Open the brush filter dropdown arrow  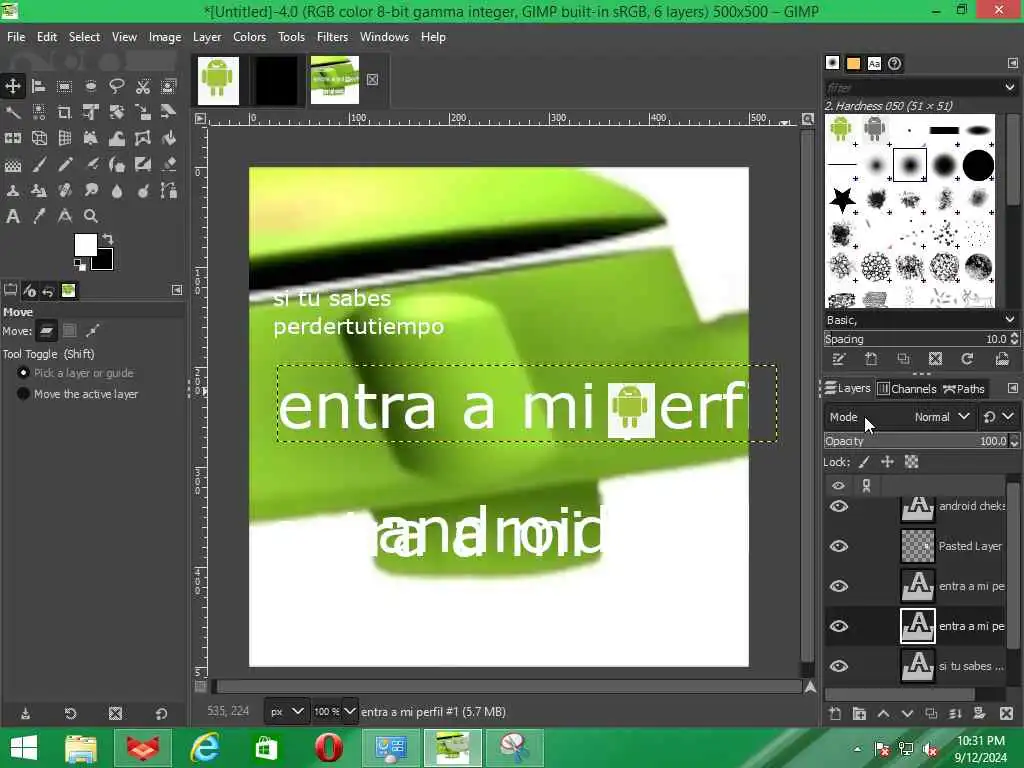1010,87
